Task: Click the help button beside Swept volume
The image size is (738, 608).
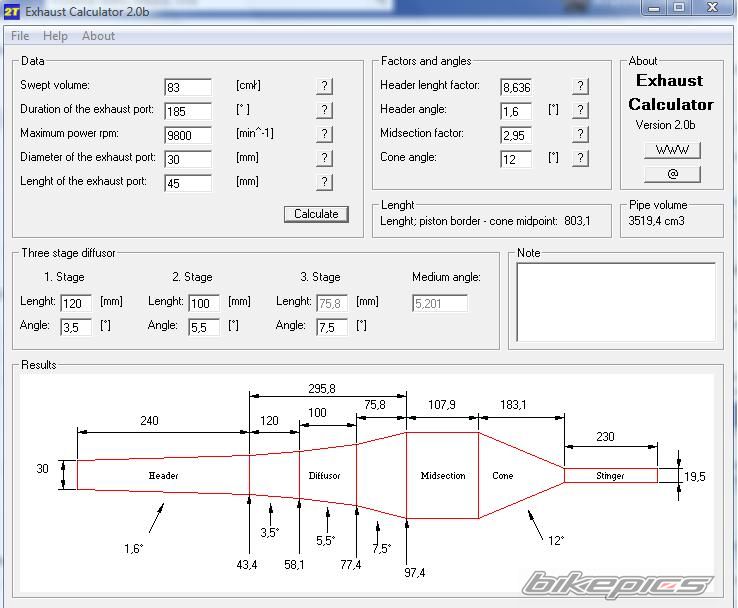Action: tap(324, 86)
